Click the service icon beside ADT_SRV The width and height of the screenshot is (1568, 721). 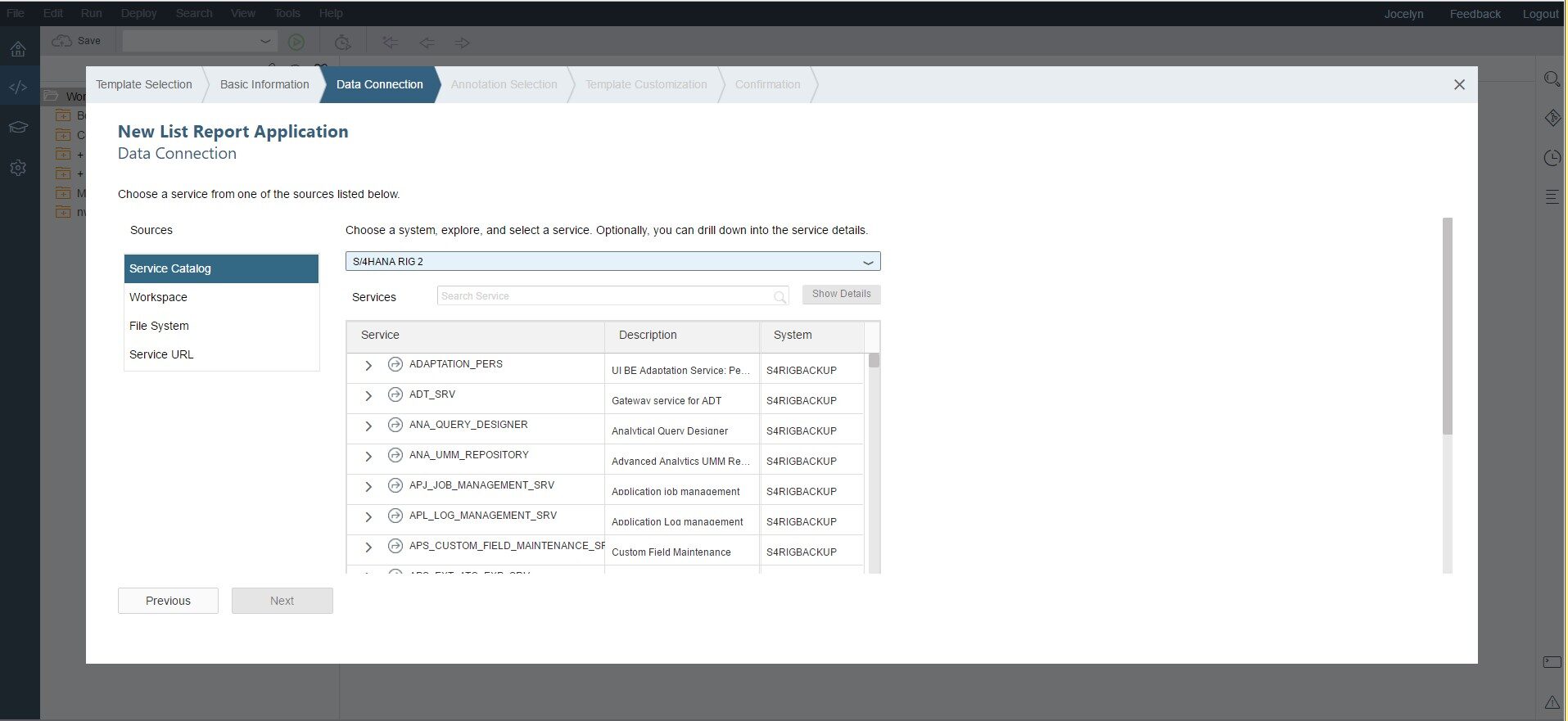coord(395,394)
